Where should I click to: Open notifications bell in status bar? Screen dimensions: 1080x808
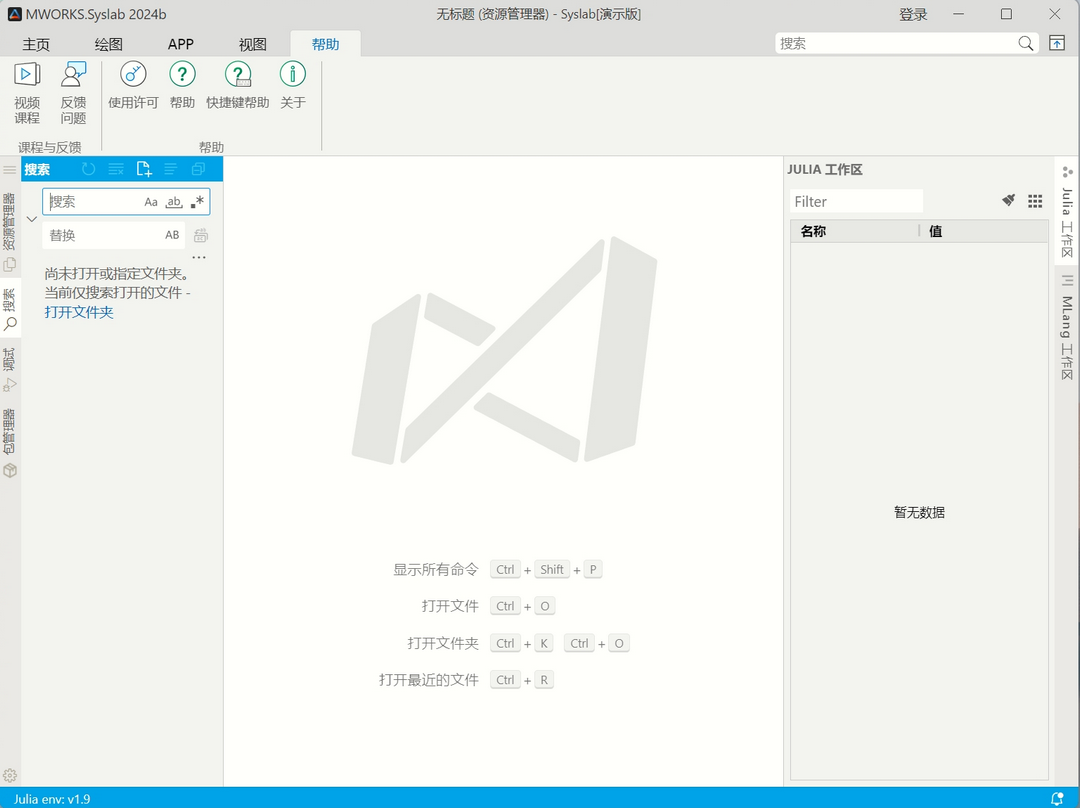pos(1057,798)
